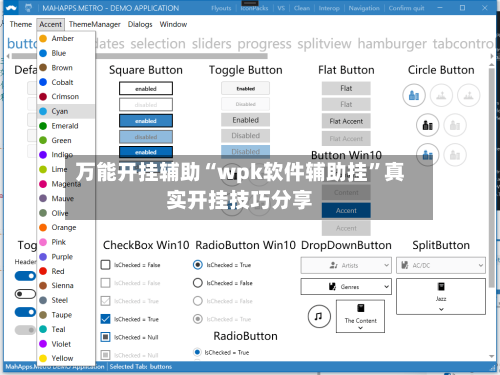The image size is (500, 375).
Task: Select the IsChecked = False radio button
Action: coord(198,283)
